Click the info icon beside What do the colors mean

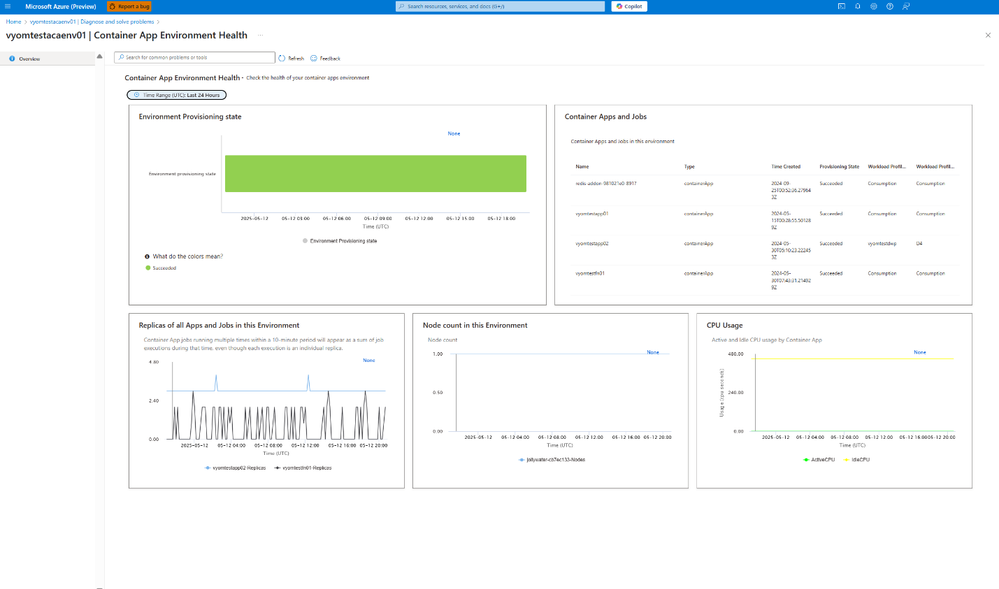coord(147,256)
